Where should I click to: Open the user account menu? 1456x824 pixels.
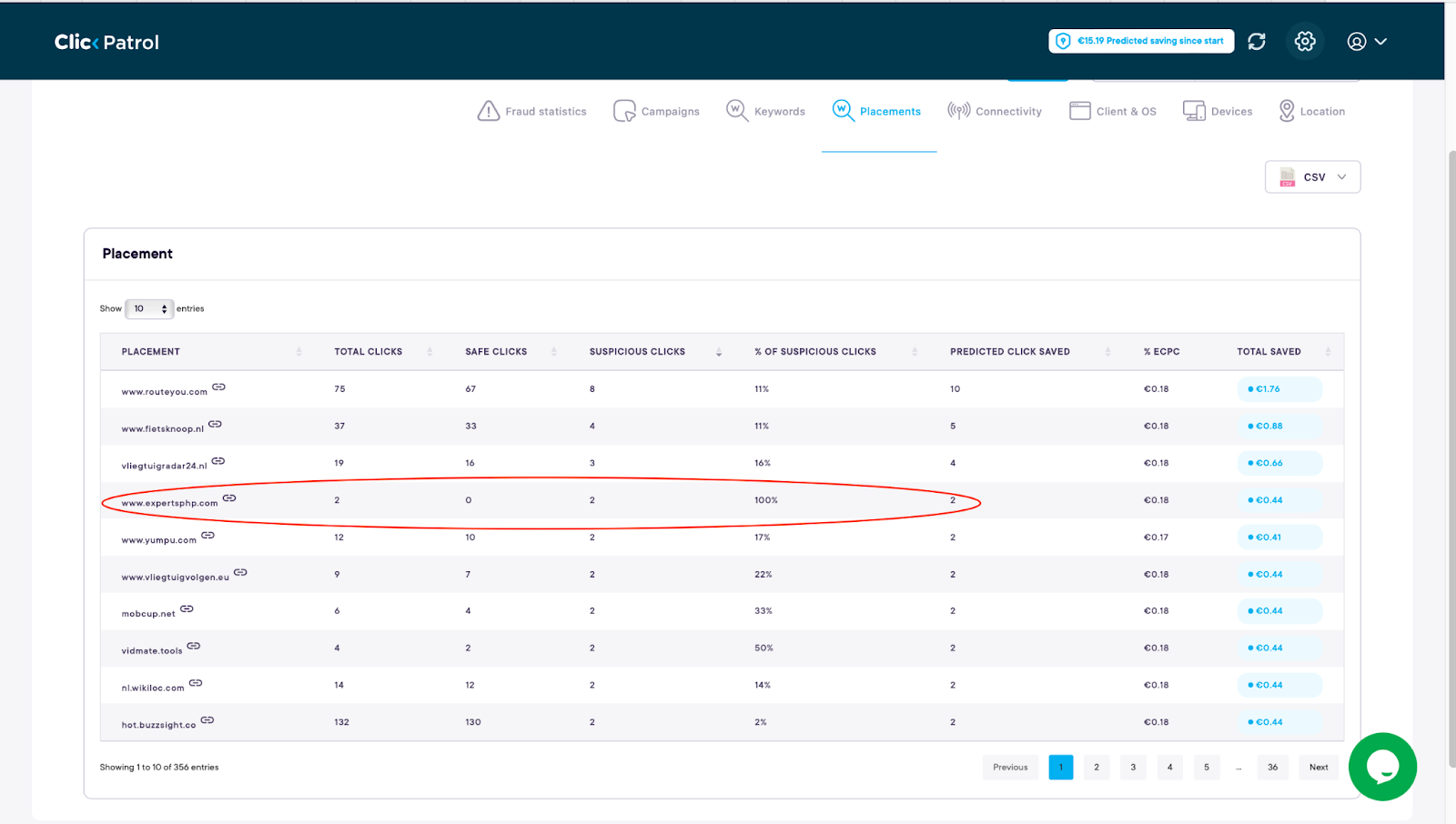(x=1366, y=42)
